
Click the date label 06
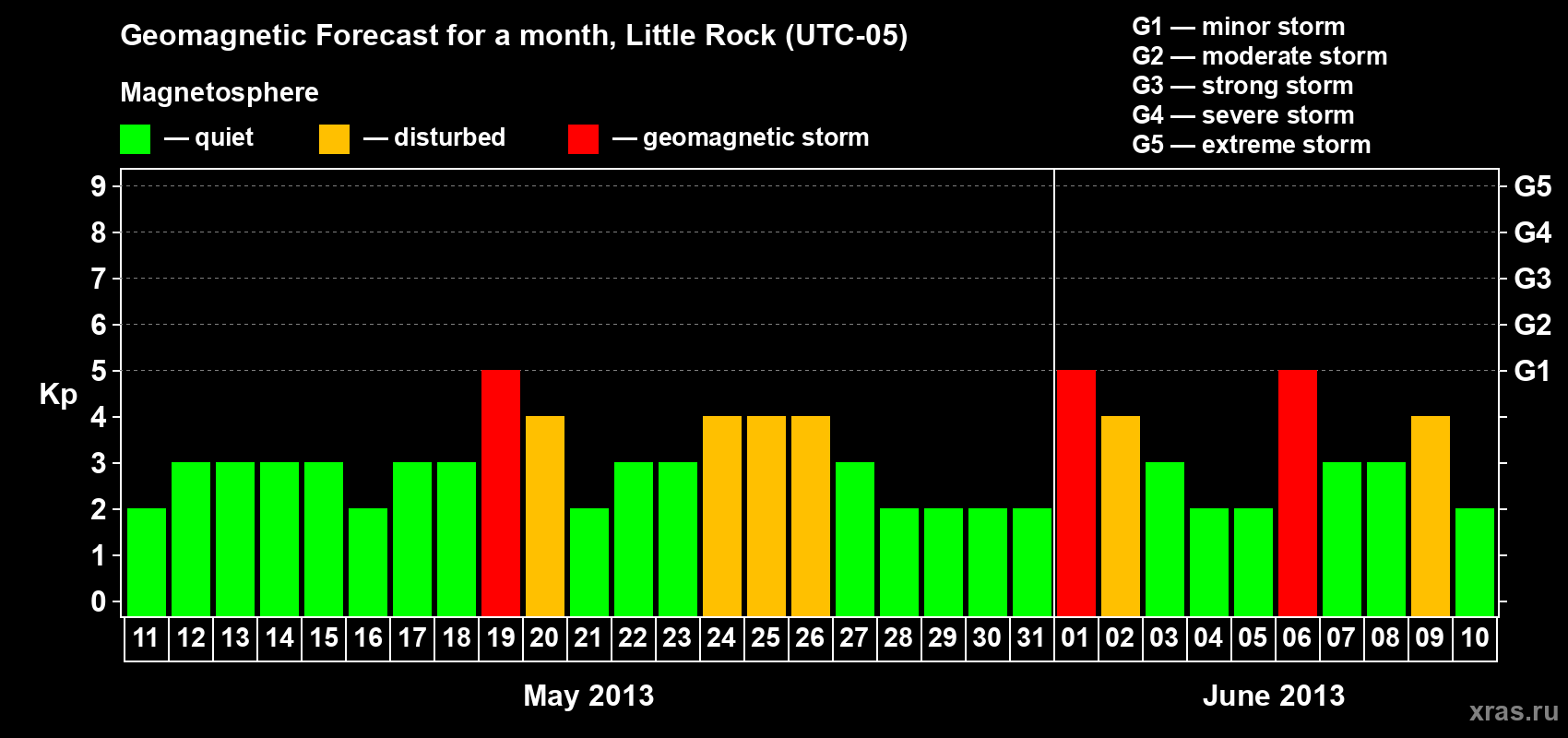1298,638
